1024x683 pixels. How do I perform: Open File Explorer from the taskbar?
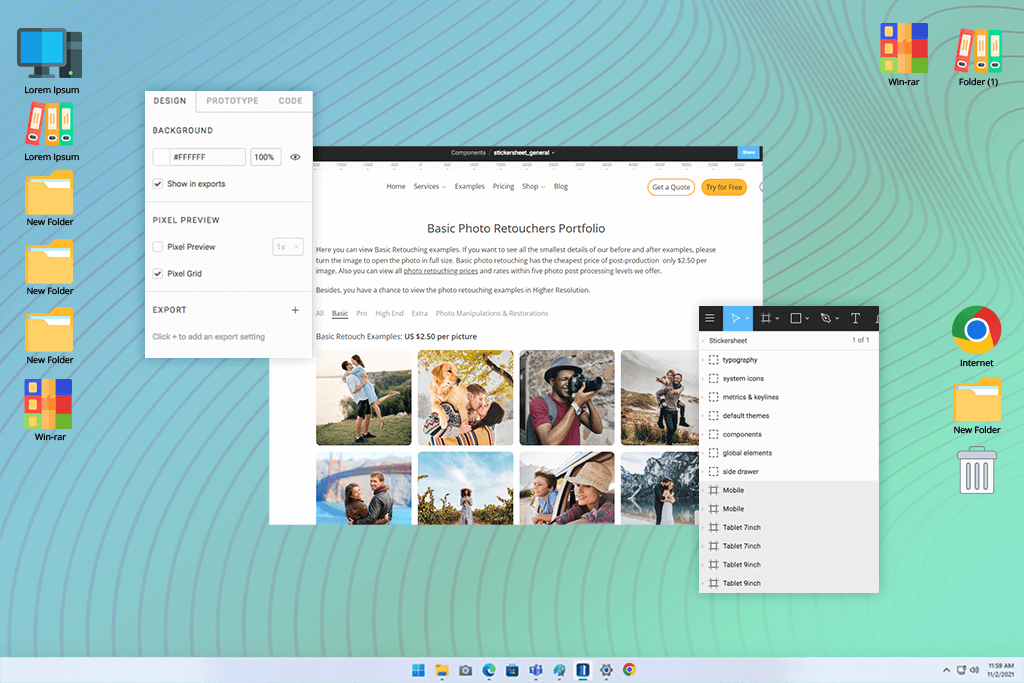[x=442, y=670]
